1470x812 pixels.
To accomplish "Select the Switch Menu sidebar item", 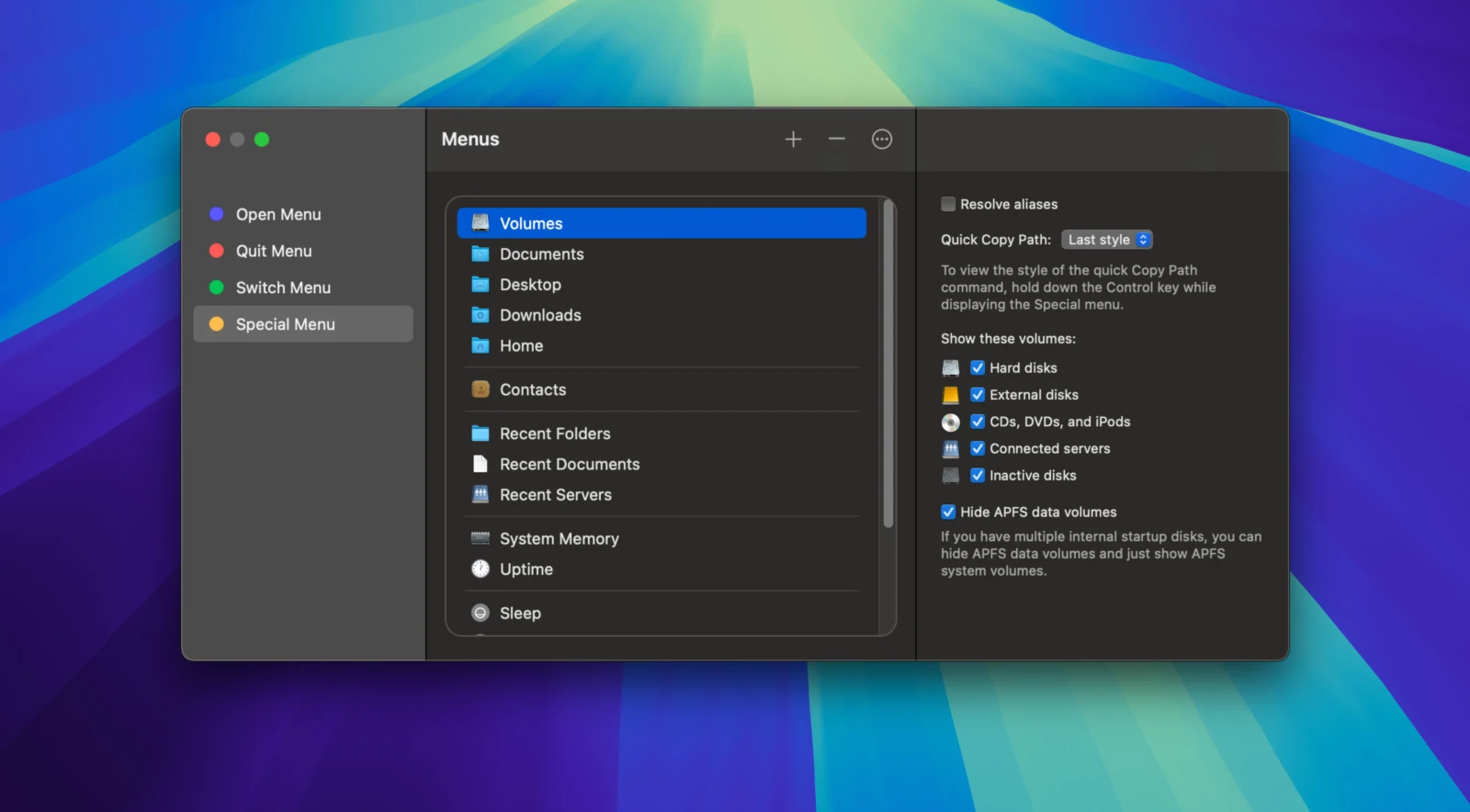I will click(283, 288).
